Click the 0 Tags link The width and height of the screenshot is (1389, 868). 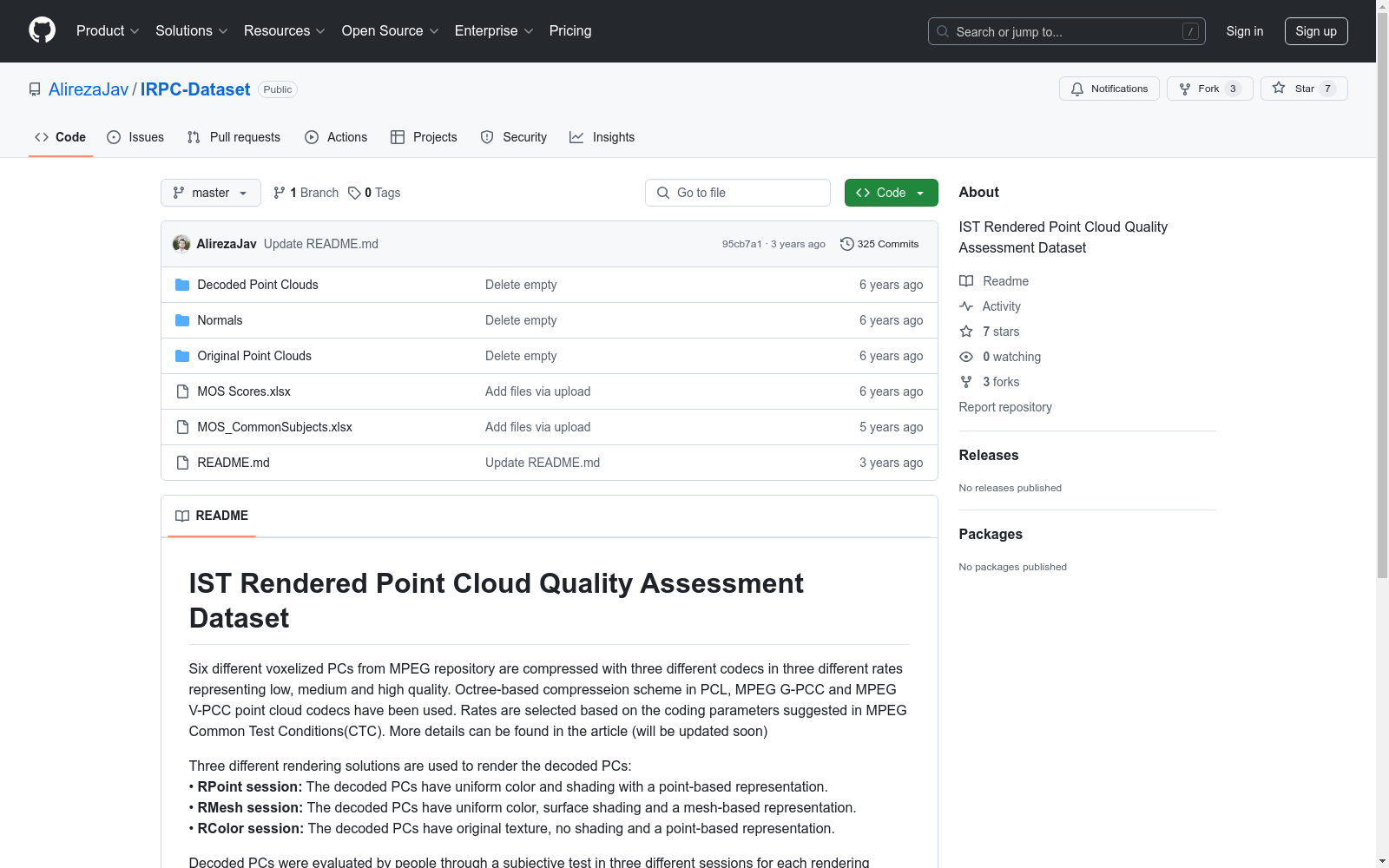pos(374,193)
